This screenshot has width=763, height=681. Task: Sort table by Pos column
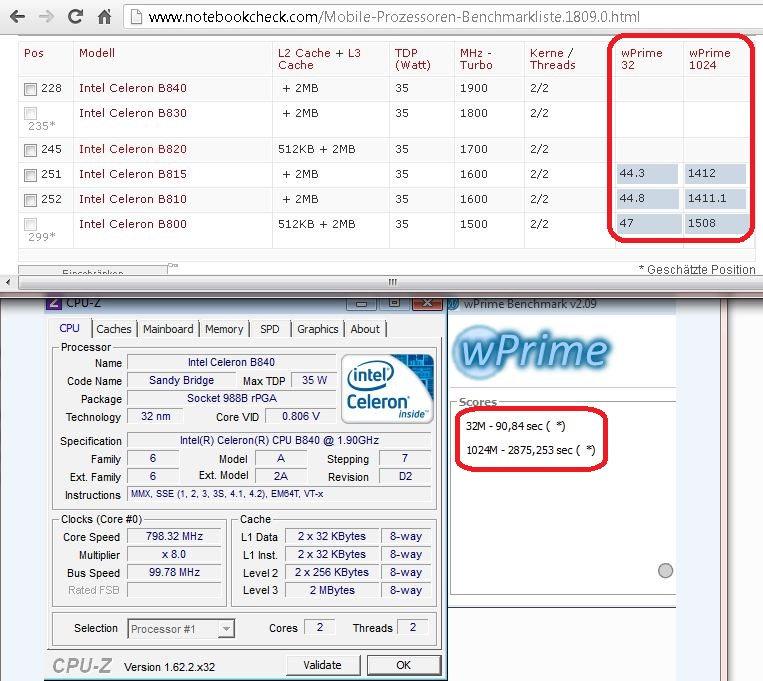[x=34, y=53]
